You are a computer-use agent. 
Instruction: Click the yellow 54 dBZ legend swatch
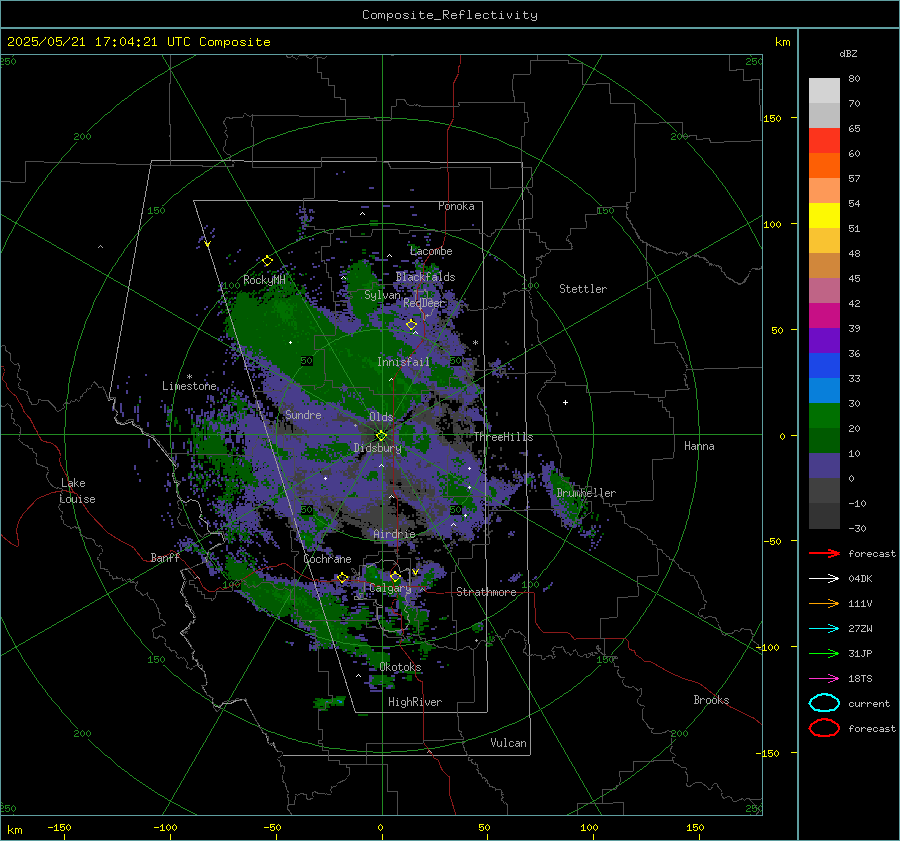click(824, 215)
